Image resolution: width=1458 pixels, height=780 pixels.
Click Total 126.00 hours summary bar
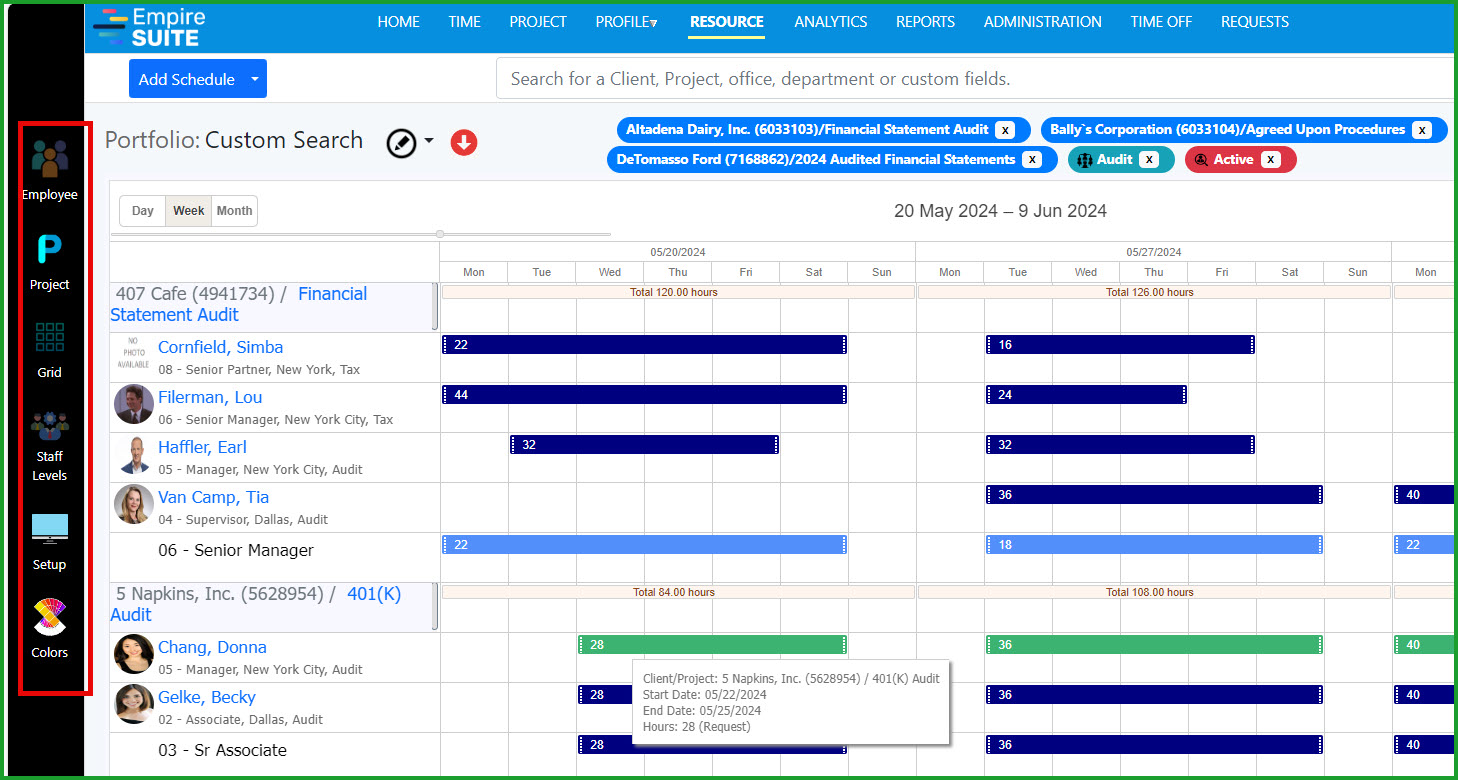1154,292
